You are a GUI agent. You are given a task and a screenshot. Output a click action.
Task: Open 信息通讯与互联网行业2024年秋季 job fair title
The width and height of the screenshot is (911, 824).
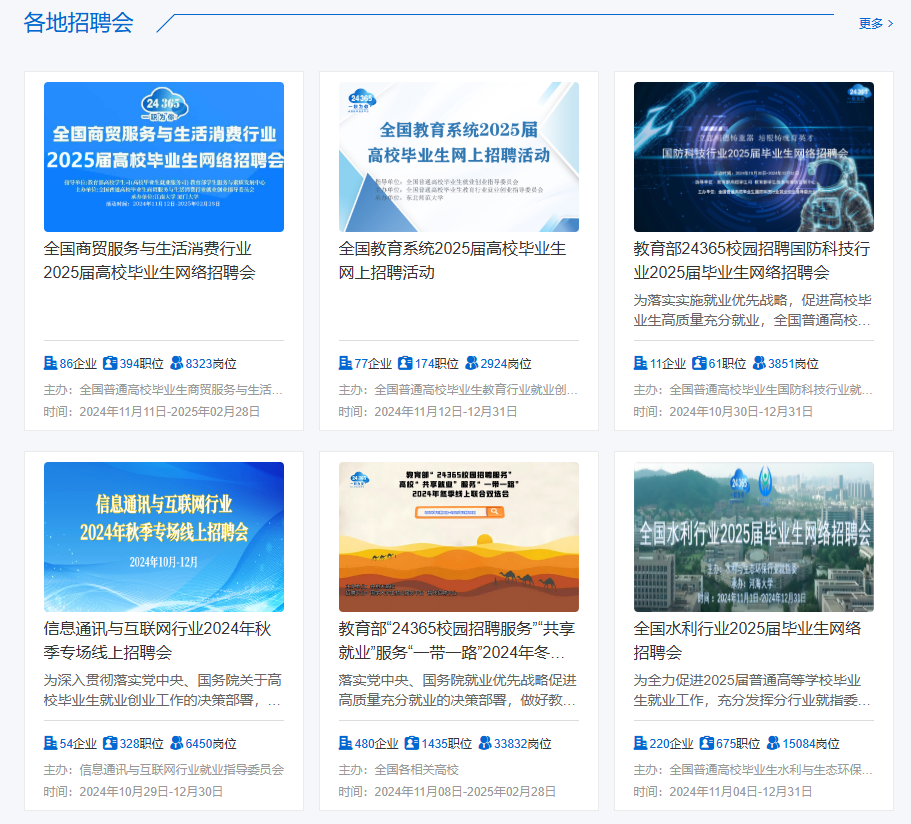pyautogui.click(x=157, y=640)
